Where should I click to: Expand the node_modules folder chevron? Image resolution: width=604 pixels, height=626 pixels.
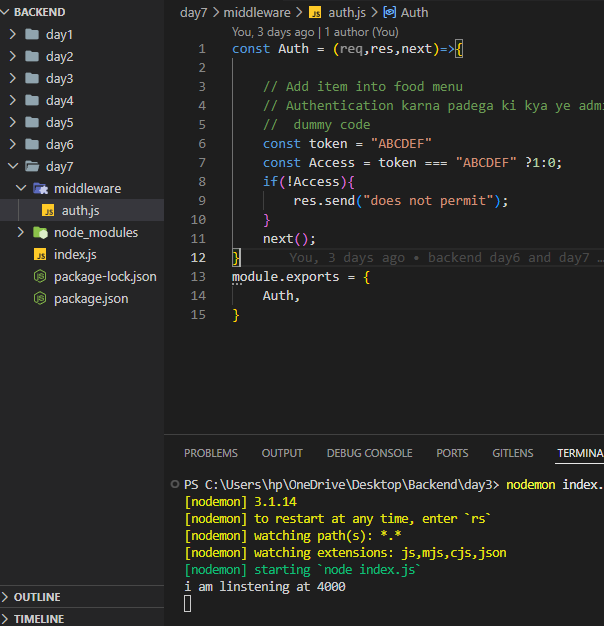(x=21, y=232)
